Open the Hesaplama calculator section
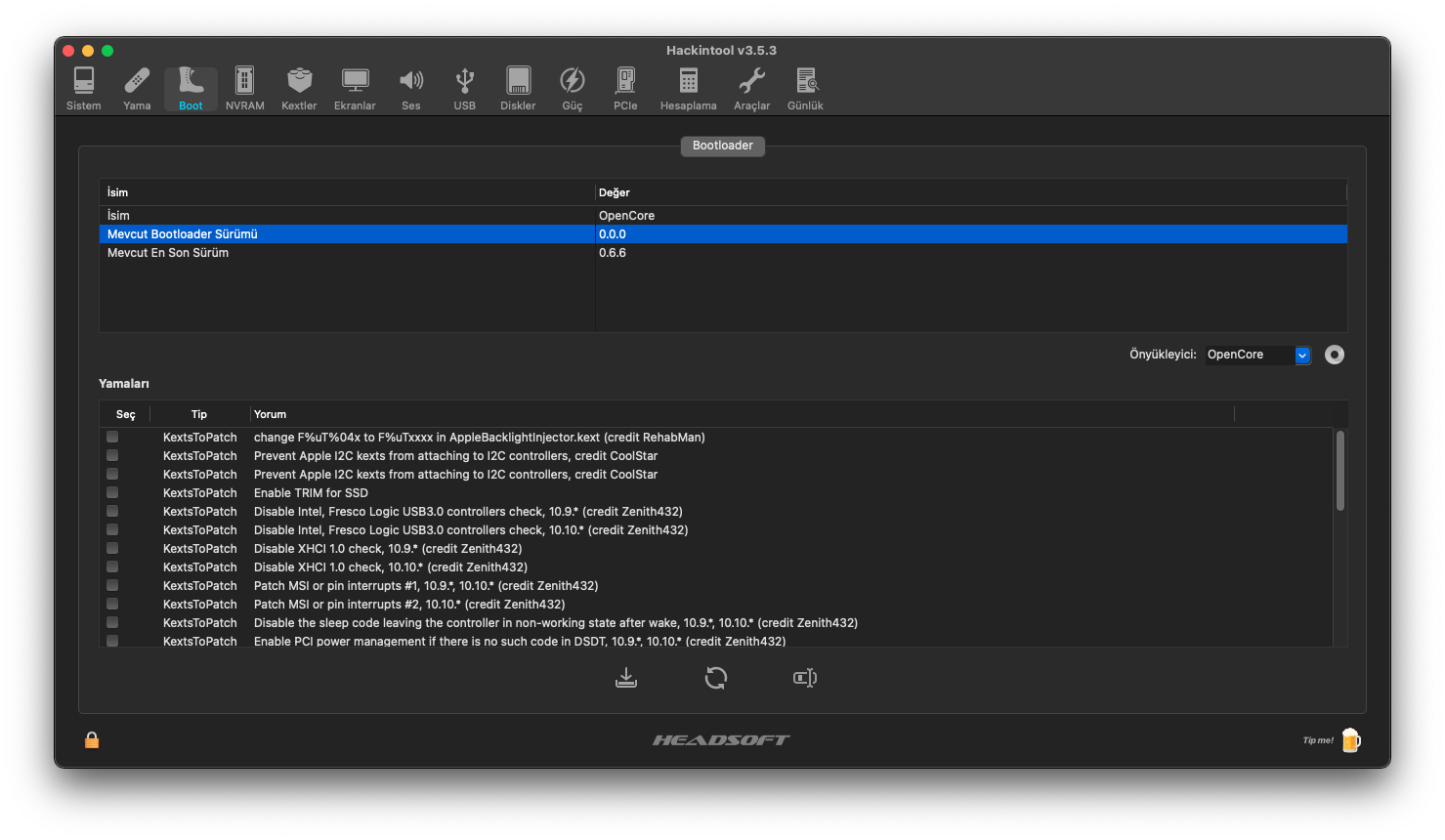This screenshot has height=840, width=1445. pyautogui.click(x=688, y=89)
